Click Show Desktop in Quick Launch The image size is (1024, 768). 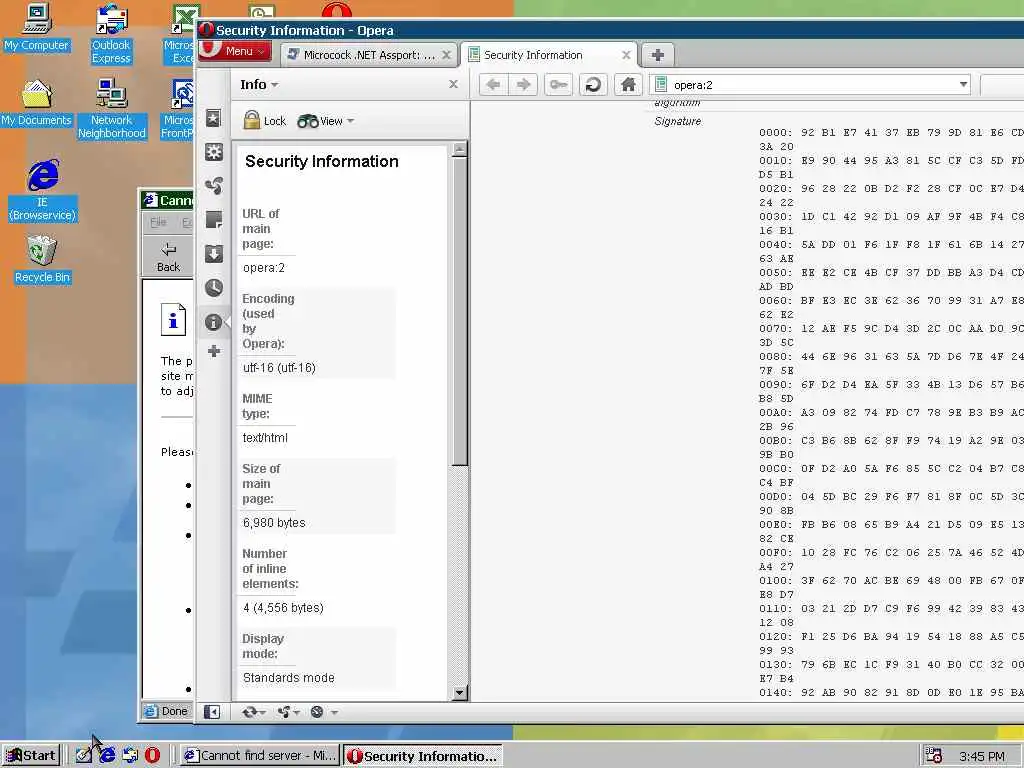pyautogui.click(x=83, y=756)
